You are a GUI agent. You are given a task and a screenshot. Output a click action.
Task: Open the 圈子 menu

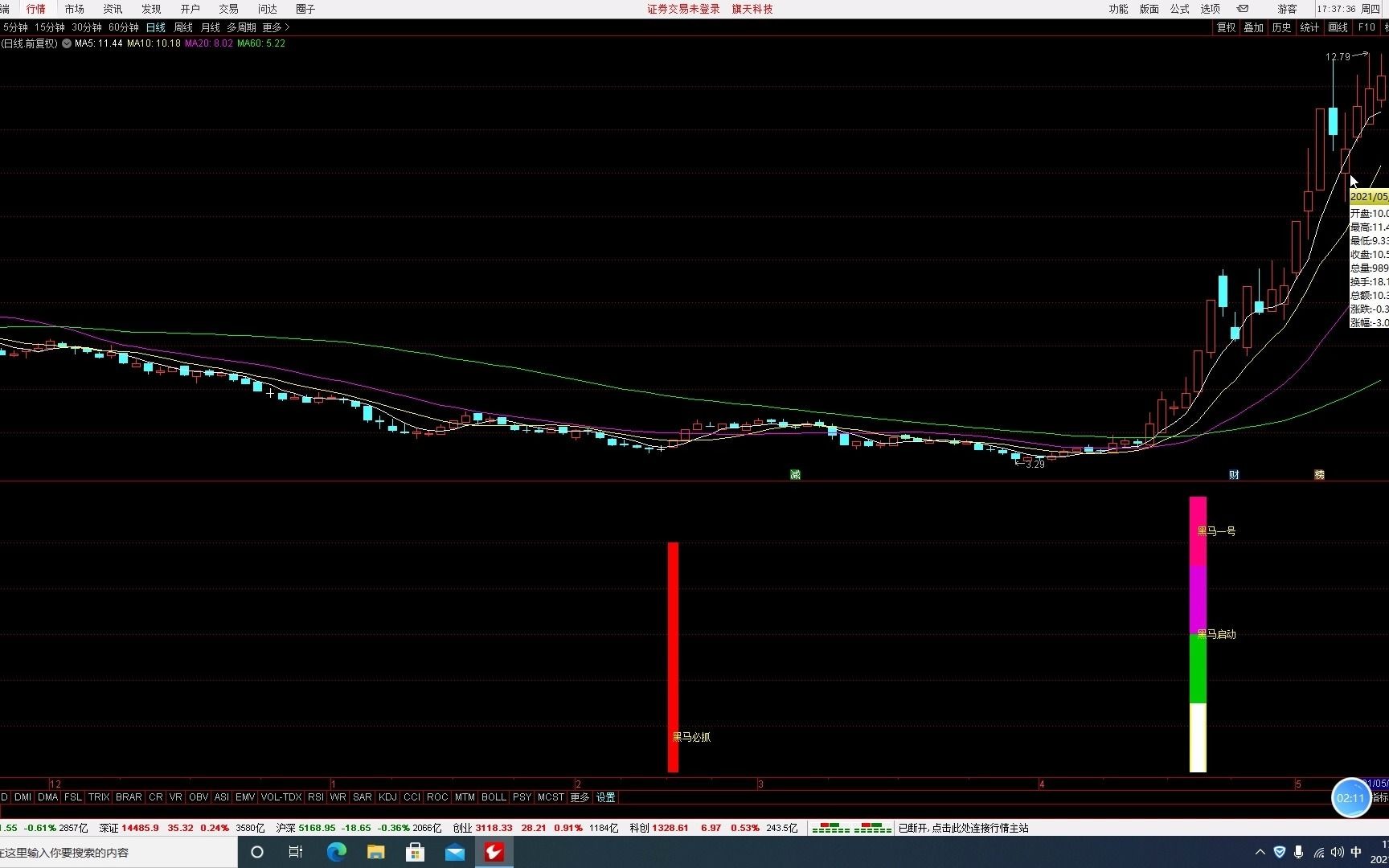click(x=305, y=9)
